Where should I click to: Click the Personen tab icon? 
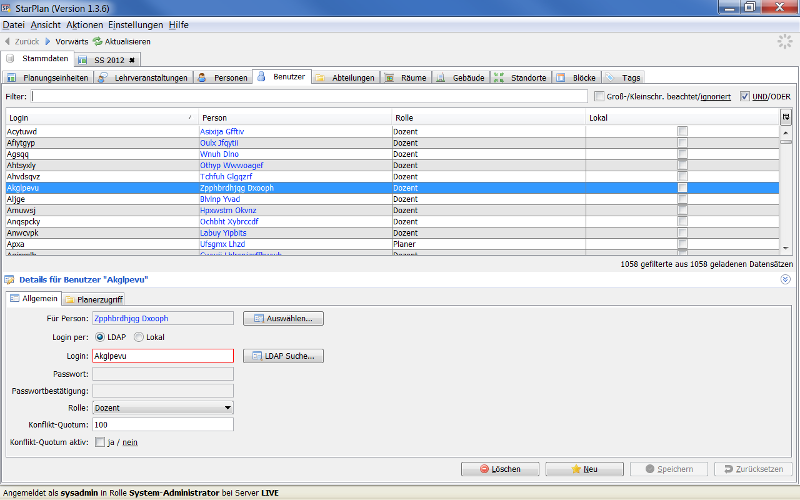(x=202, y=78)
